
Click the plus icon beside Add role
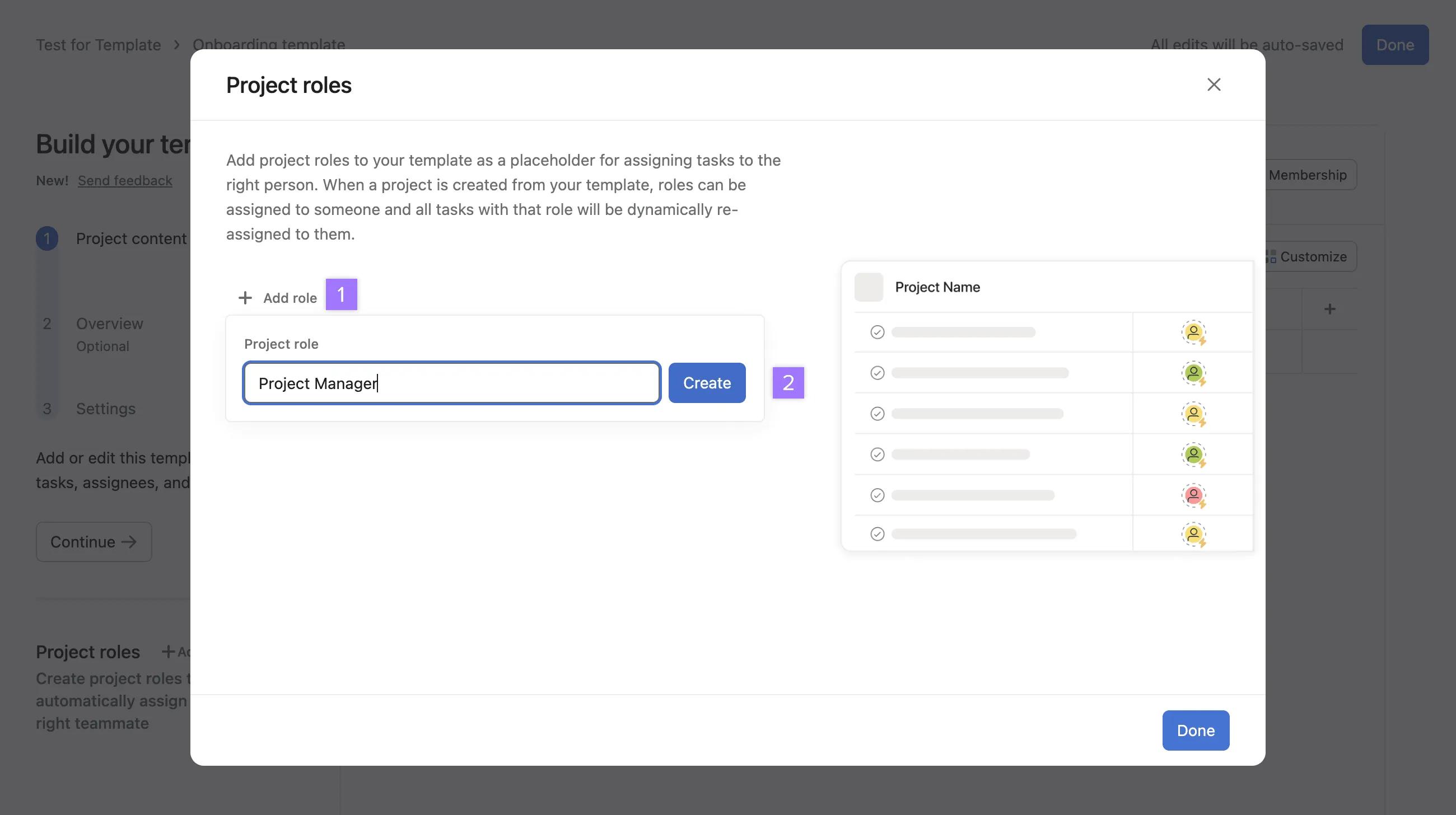[245, 297]
